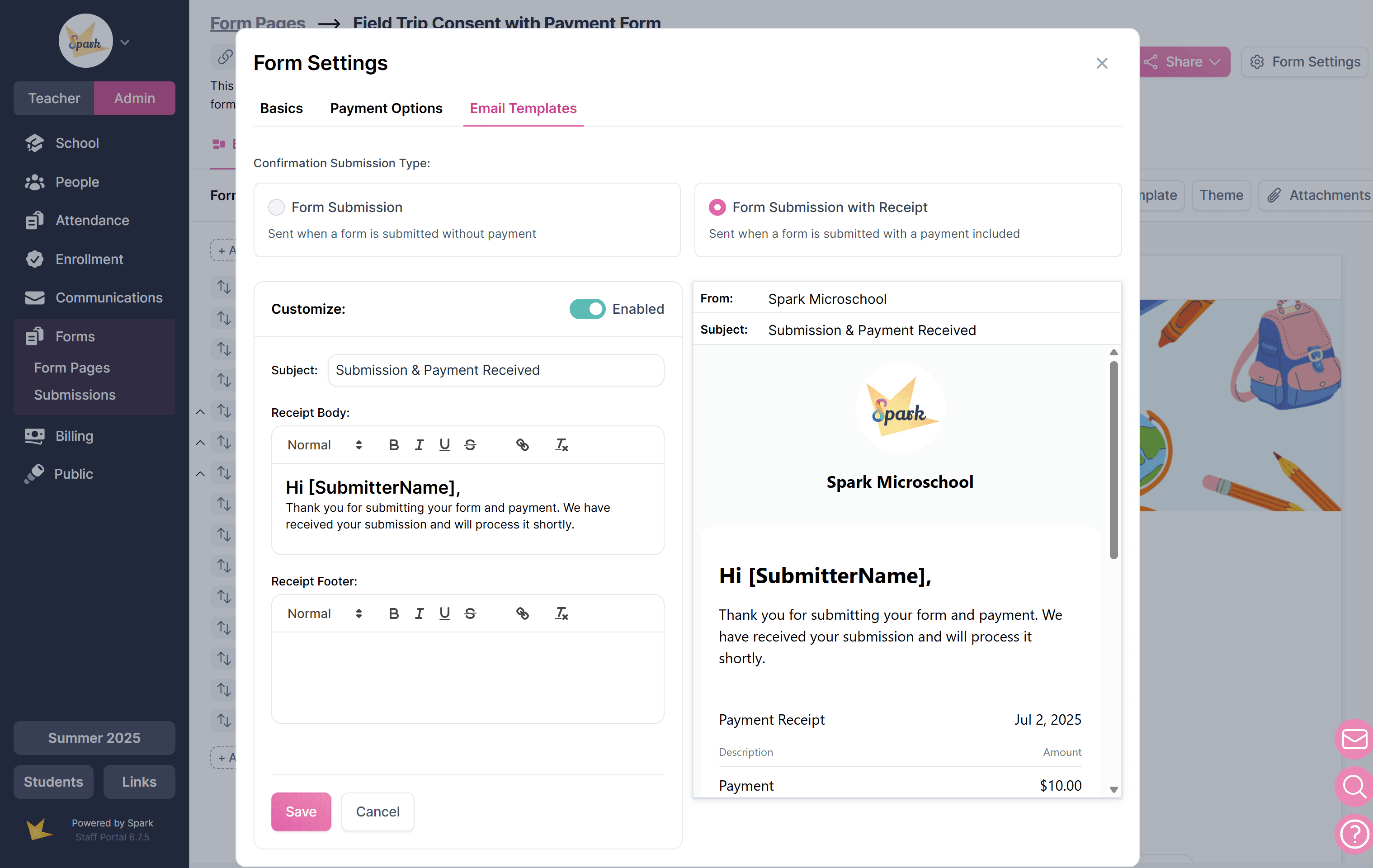The height and width of the screenshot is (868, 1373).
Task: Insert link in Receipt Body editor
Action: click(522, 445)
